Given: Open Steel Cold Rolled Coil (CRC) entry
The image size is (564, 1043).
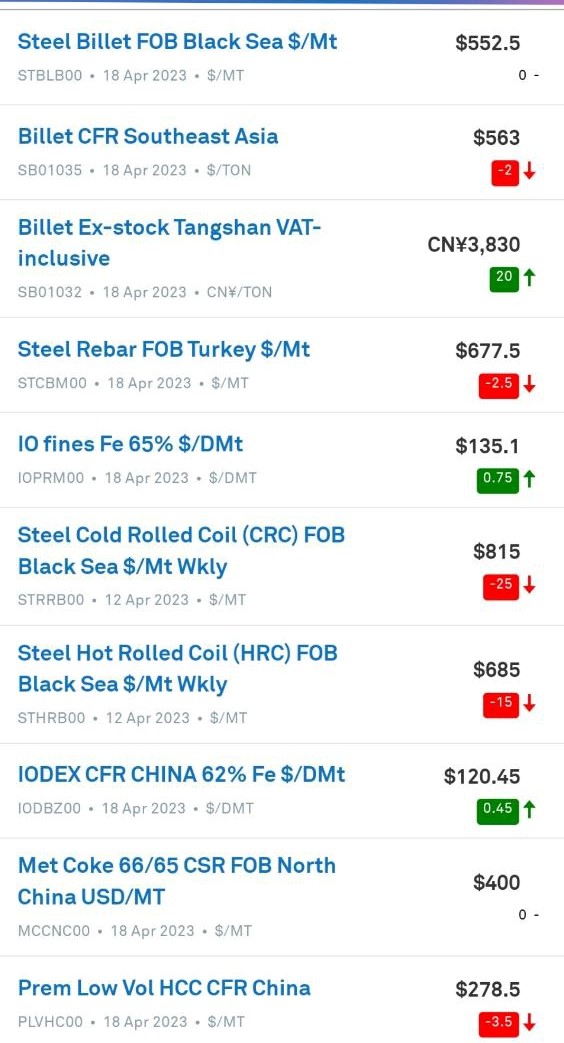Looking at the screenshot, I should point(181,551).
